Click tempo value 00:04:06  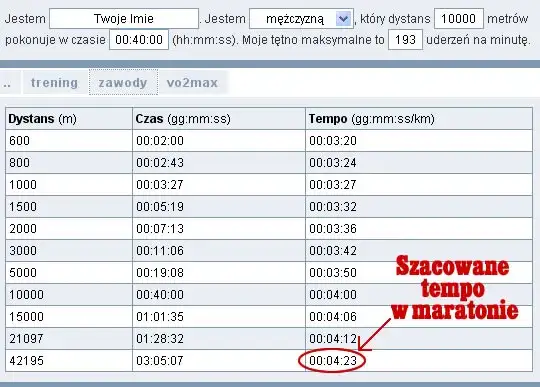(333, 317)
